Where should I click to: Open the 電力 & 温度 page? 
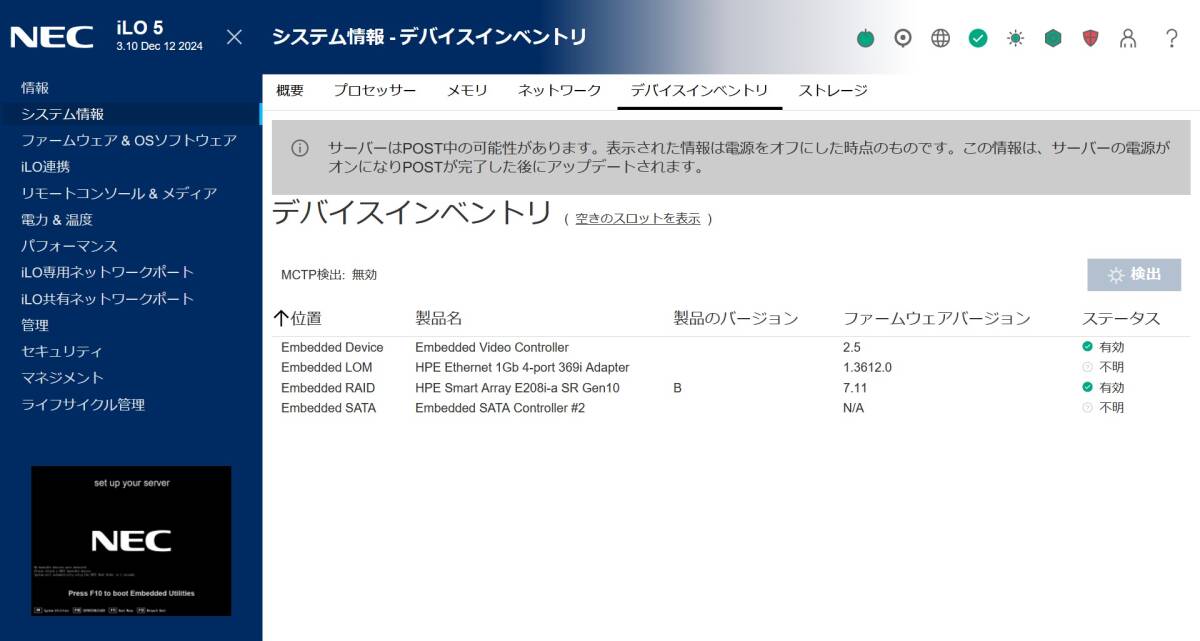point(59,219)
